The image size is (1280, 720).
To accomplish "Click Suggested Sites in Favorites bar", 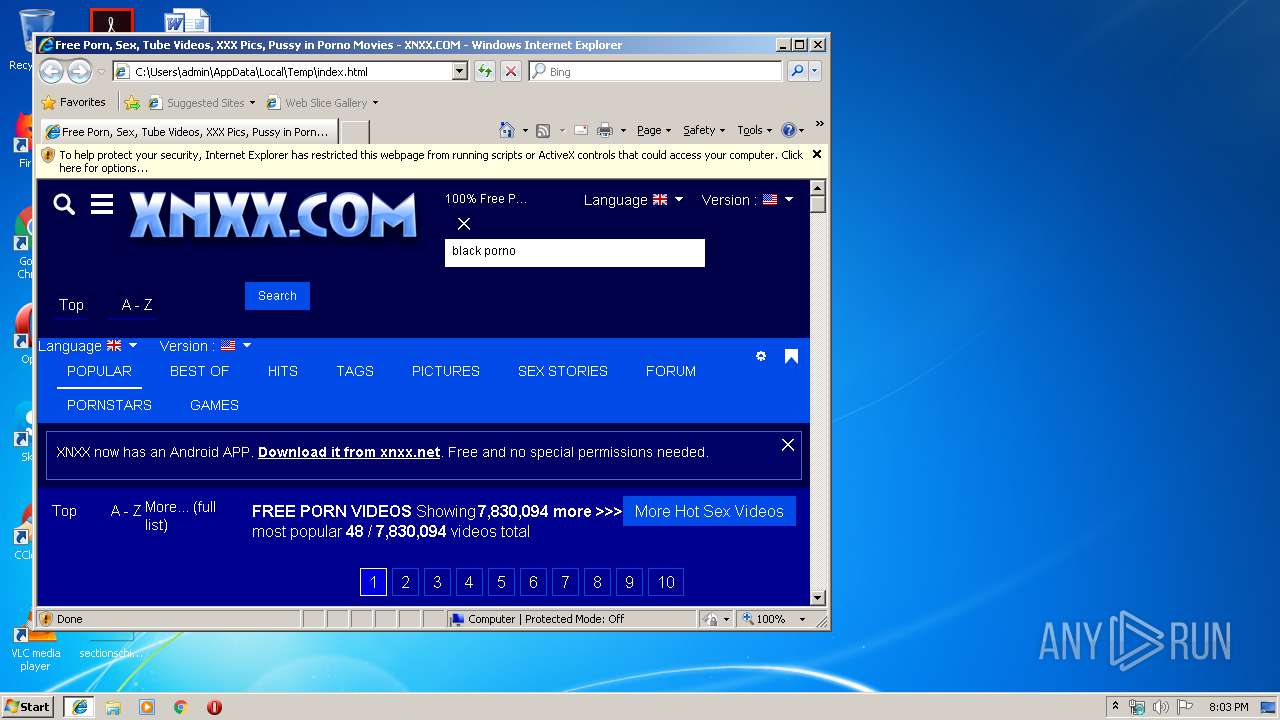I will (201, 102).
